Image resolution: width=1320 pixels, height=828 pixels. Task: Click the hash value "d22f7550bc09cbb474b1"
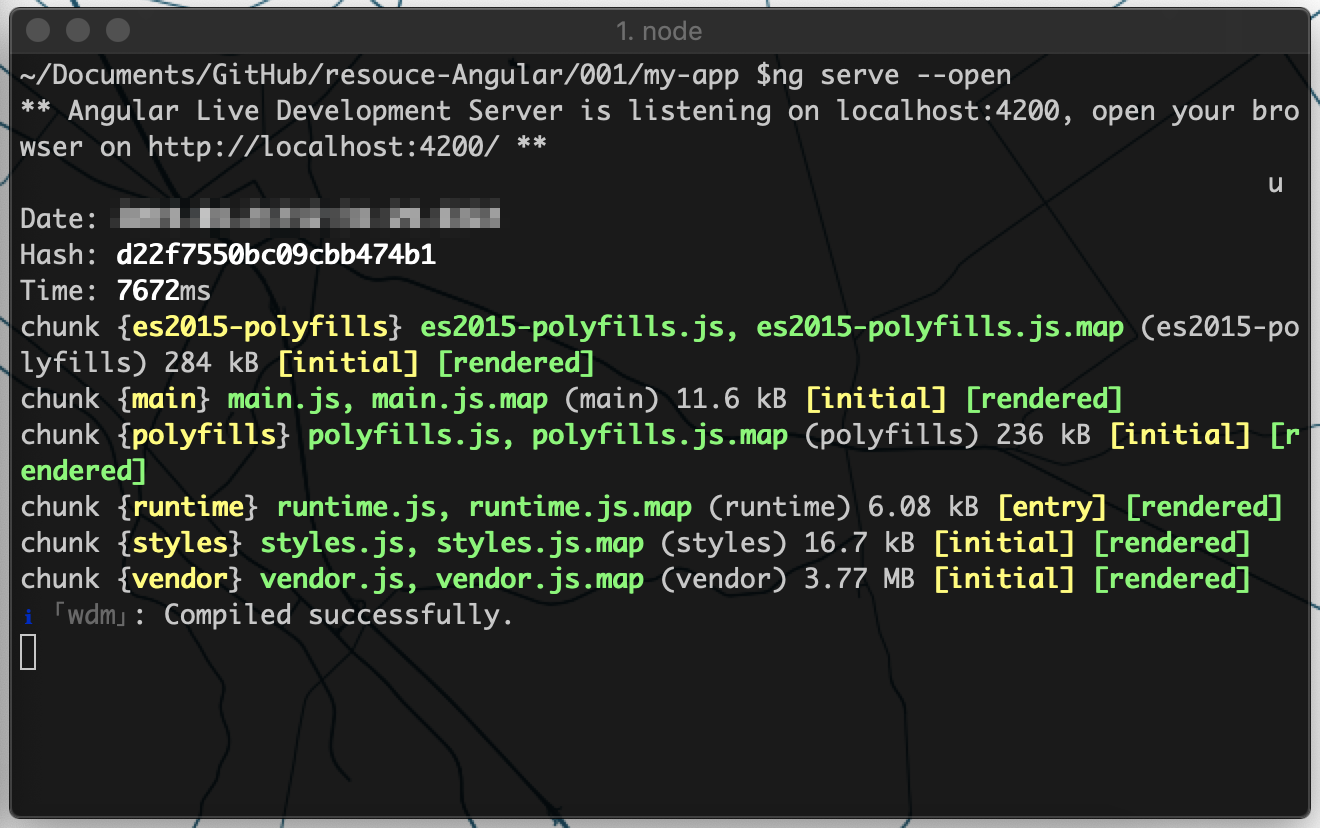coord(276,255)
